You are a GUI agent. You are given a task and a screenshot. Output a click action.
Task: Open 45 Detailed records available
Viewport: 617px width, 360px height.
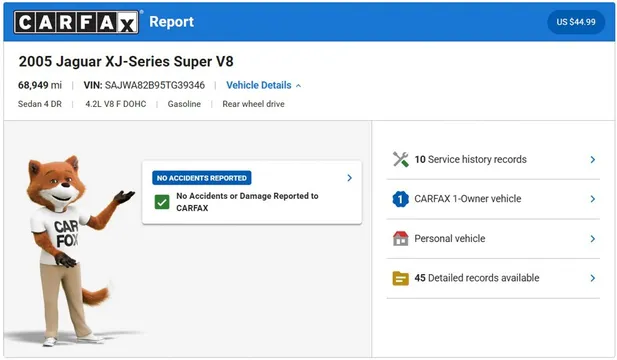point(493,278)
